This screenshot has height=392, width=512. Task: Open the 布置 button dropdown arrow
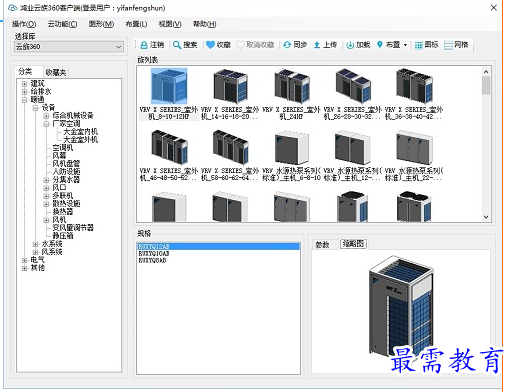click(405, 45)
